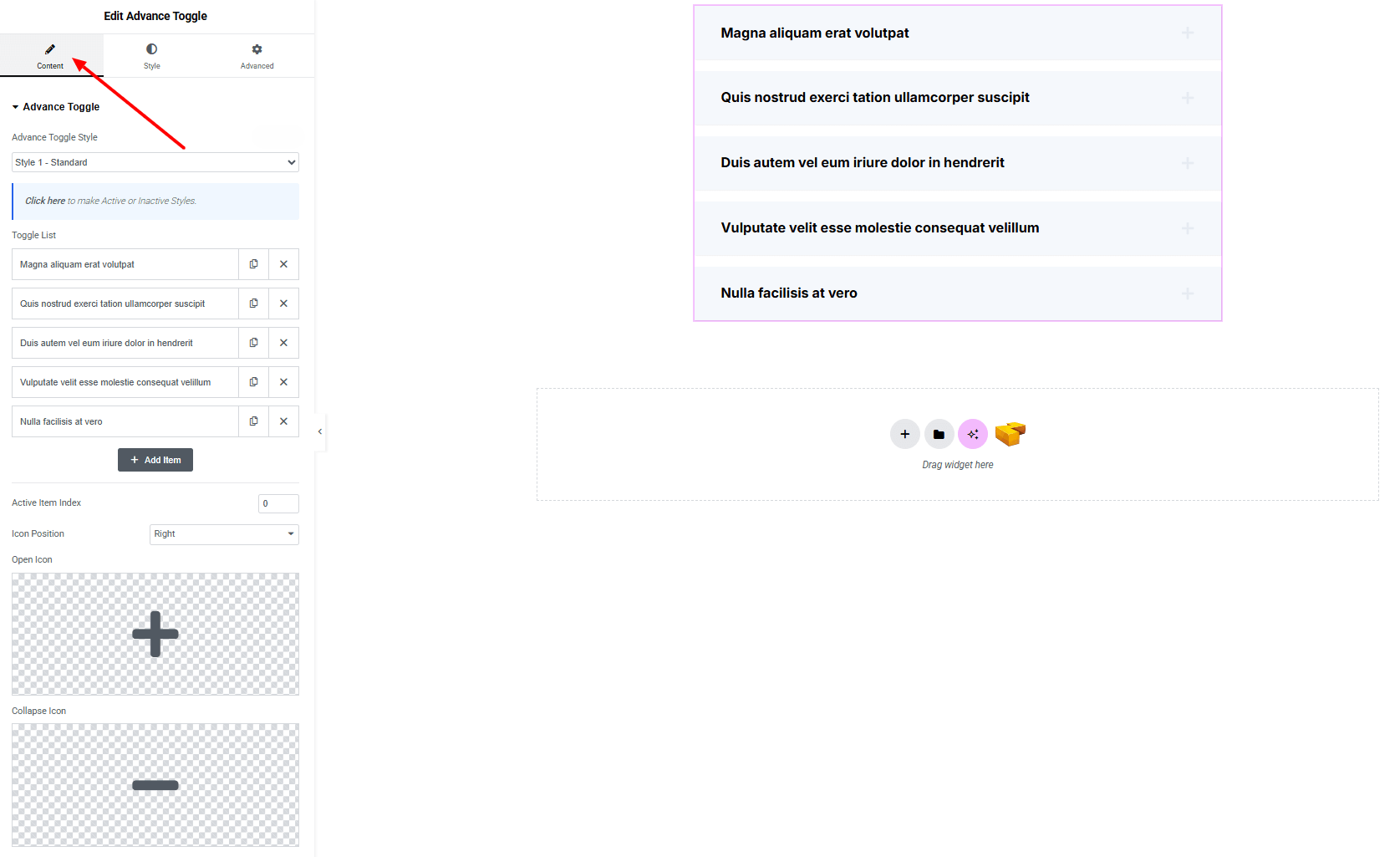Open the Advance Toggle Style dropdown
Image resolution: width=1400 pixels, height=857 pixels.
point(155,162)
